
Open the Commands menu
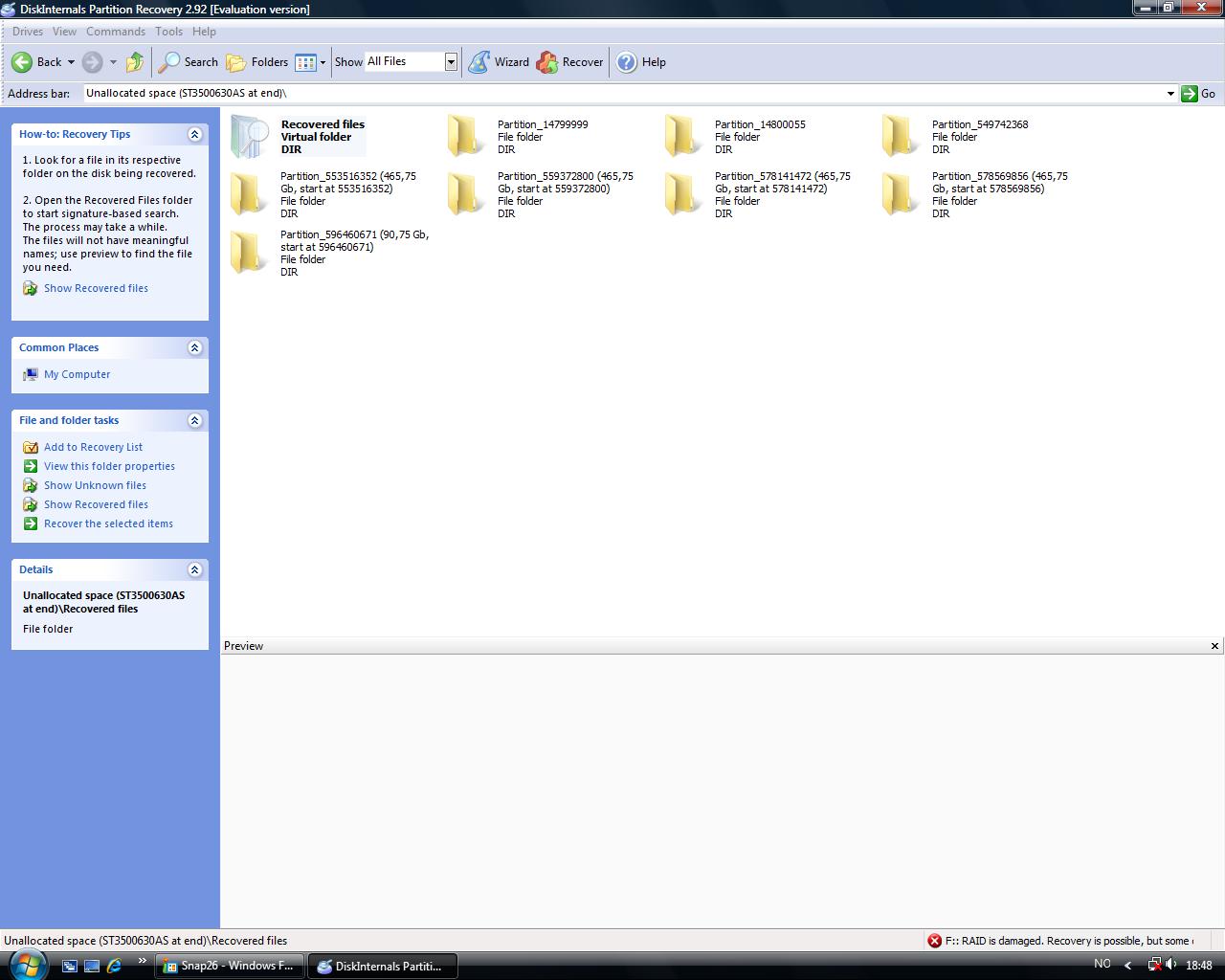tap(116, 32)
